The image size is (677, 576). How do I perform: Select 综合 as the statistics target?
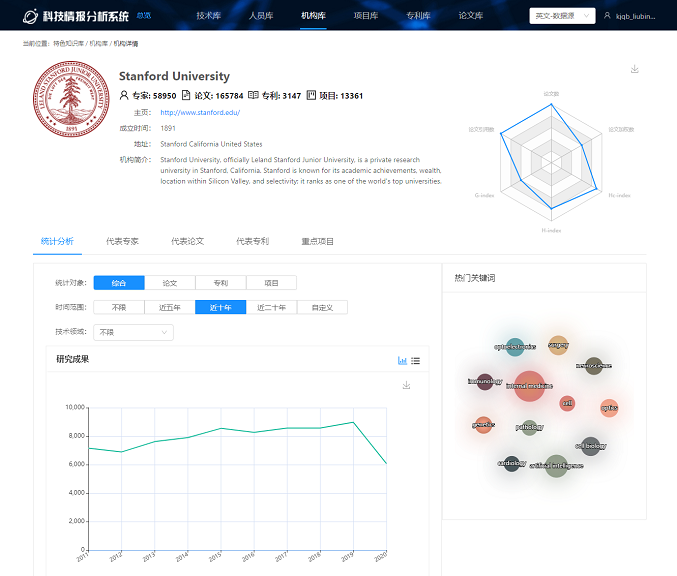(119, 283)
